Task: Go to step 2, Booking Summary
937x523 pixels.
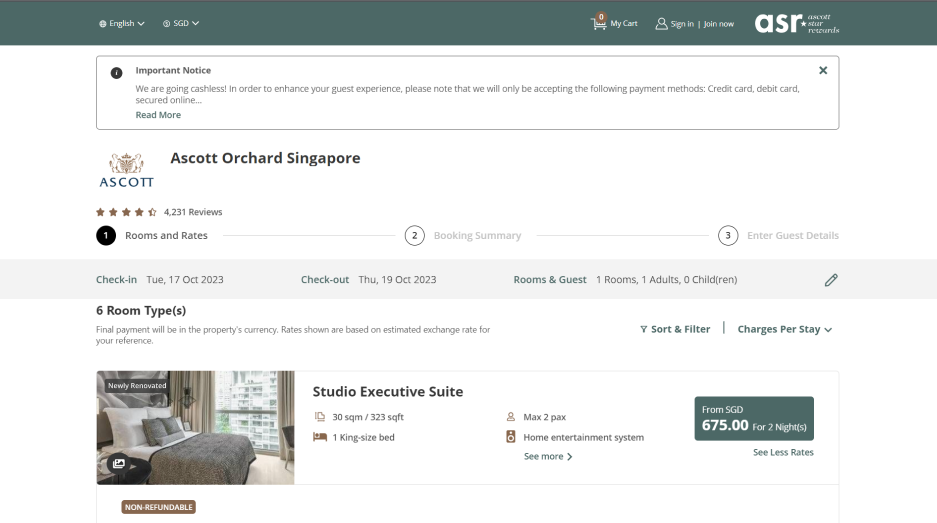Action: coord(413,236)
